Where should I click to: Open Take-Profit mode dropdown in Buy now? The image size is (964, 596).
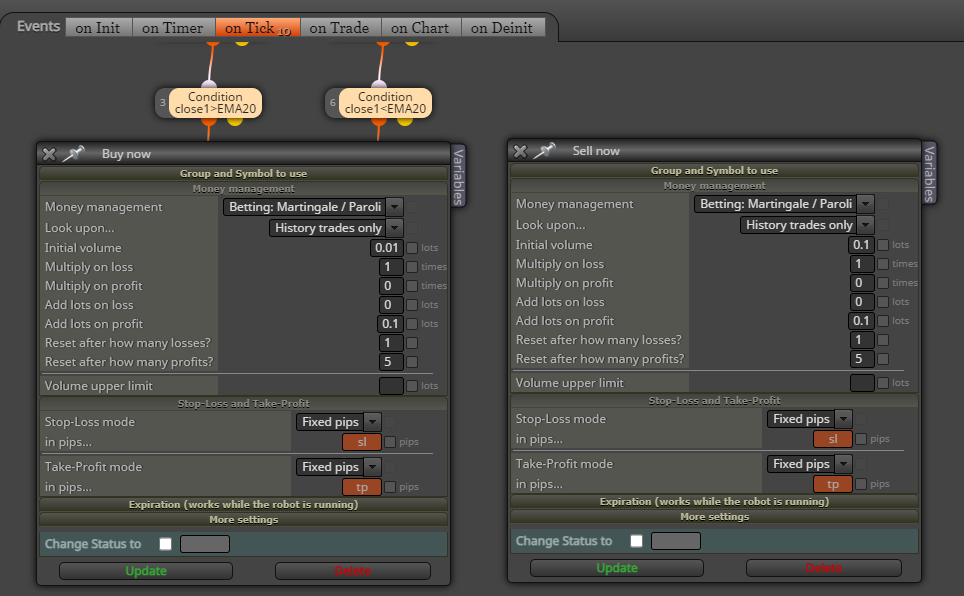point(338,466)
